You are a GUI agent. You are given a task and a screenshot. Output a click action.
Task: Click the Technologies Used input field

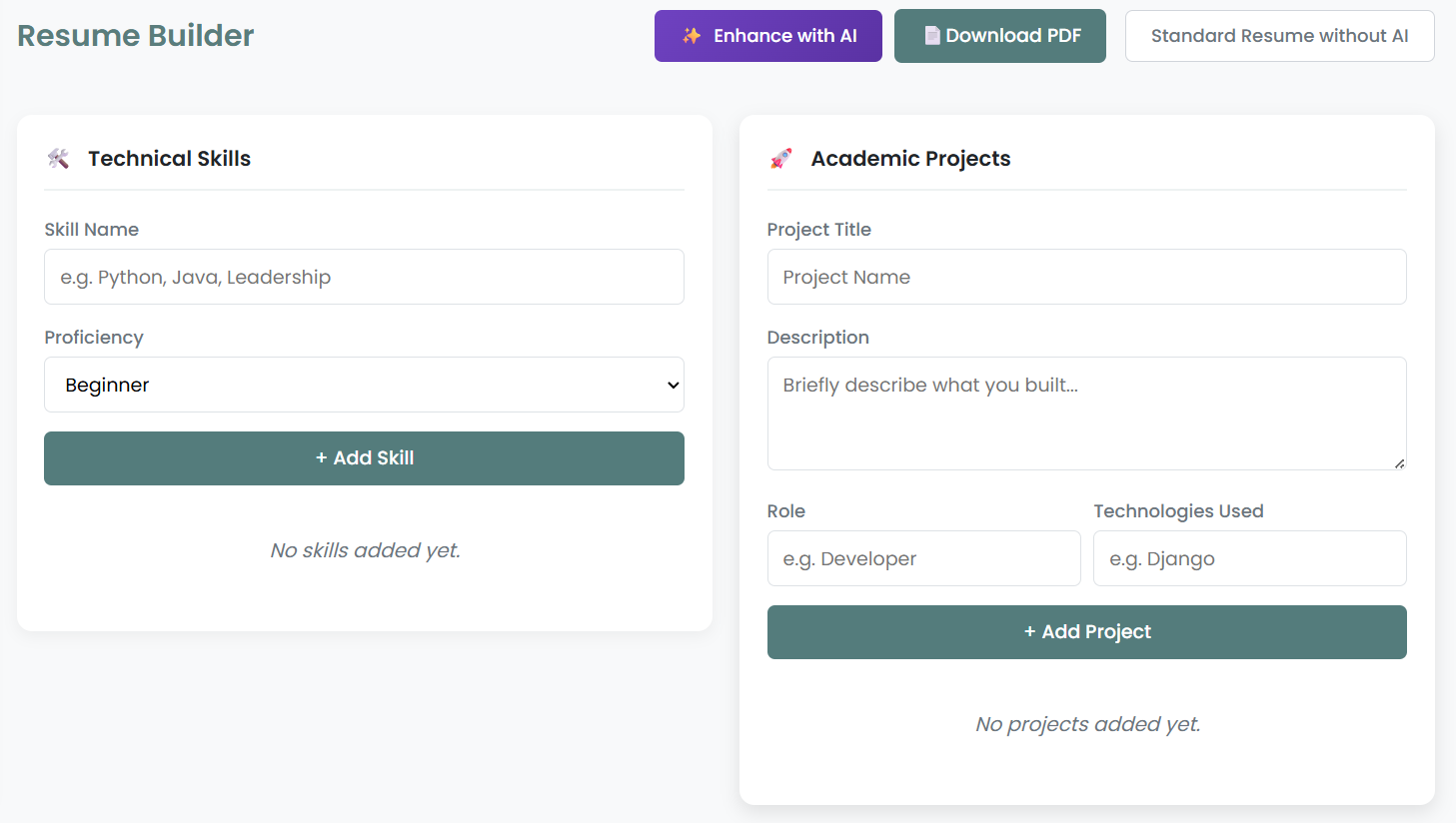pos(1249,558)
